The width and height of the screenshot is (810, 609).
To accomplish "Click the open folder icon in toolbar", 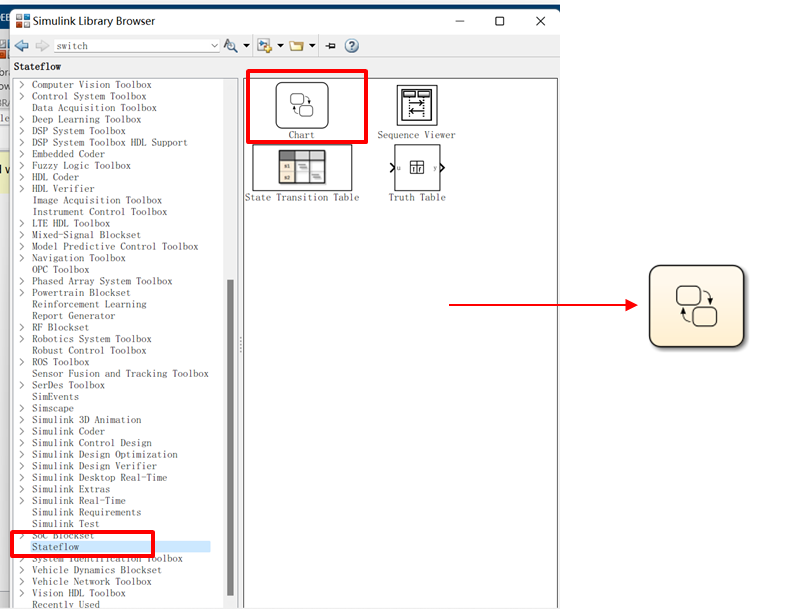I will 297,46.
